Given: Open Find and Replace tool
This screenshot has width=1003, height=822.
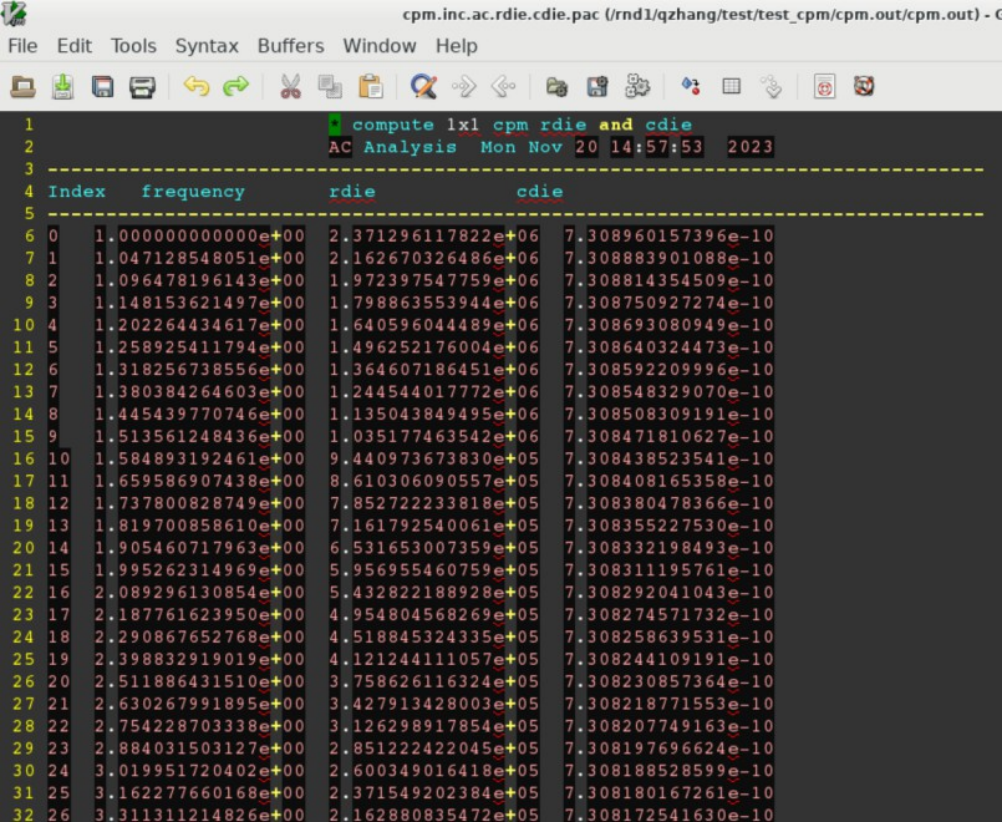Looking at the screenshot, I should [423, 86].
